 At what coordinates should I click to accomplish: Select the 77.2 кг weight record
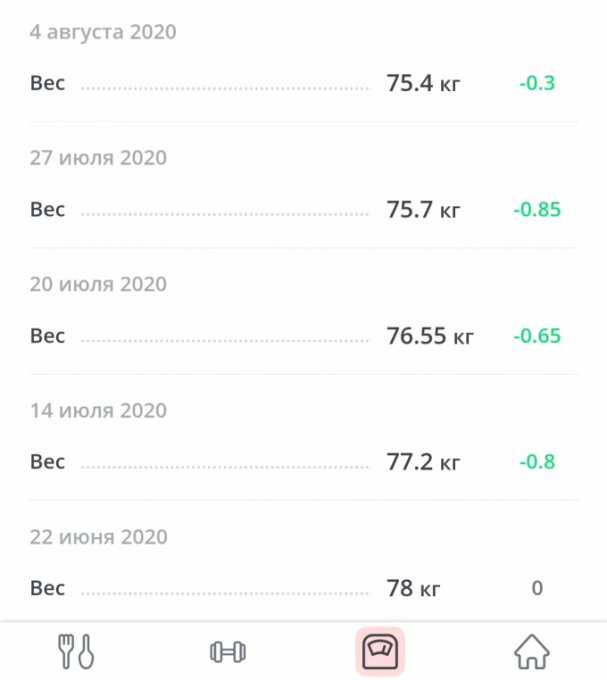(x=423, y=463)
